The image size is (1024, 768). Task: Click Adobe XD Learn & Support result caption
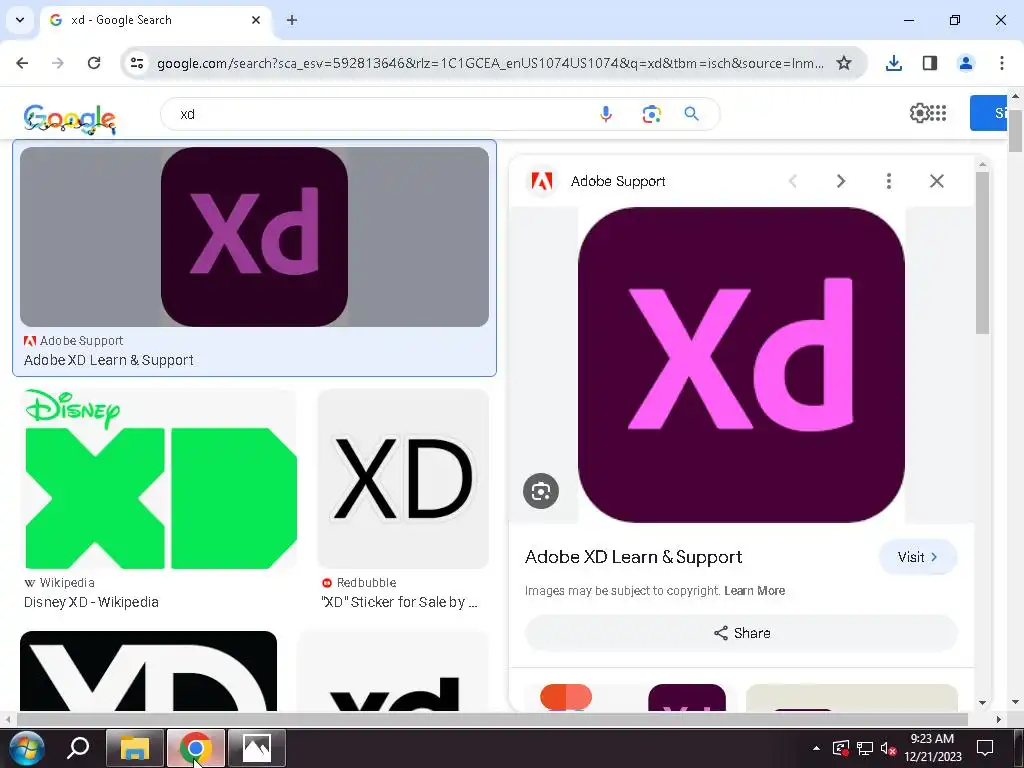coord(108,360)
